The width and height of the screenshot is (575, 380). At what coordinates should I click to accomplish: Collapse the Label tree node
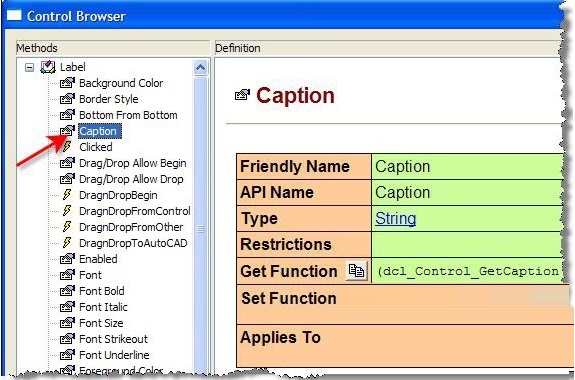click(x=29, y=67)
